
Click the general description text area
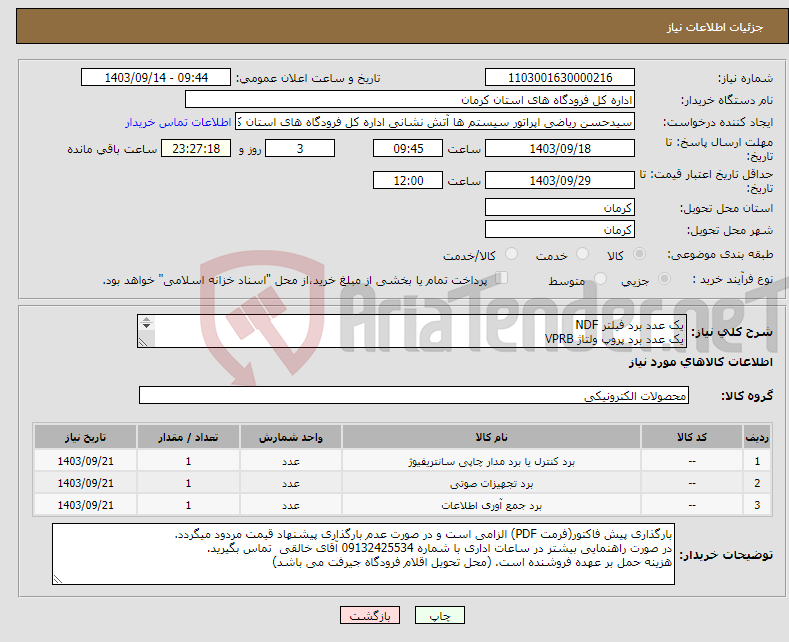coord(412,331)
